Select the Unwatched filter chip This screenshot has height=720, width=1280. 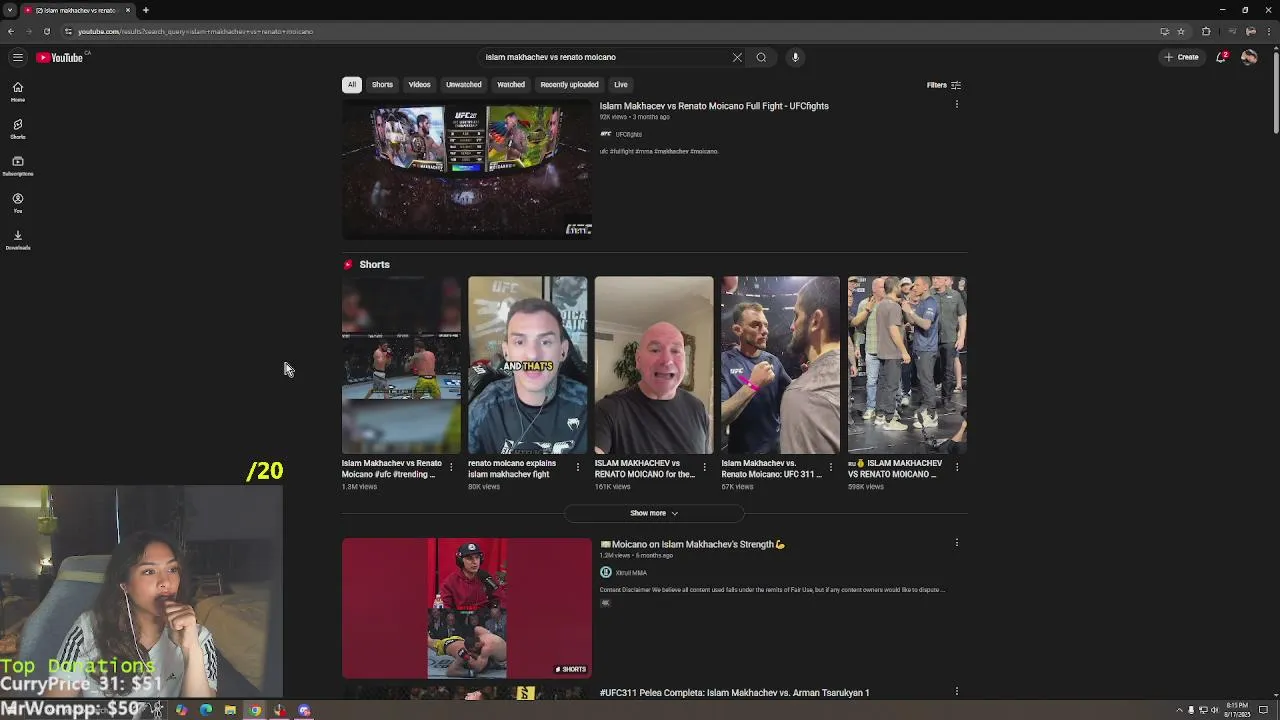pyautogui.click(x=463, y=85)
